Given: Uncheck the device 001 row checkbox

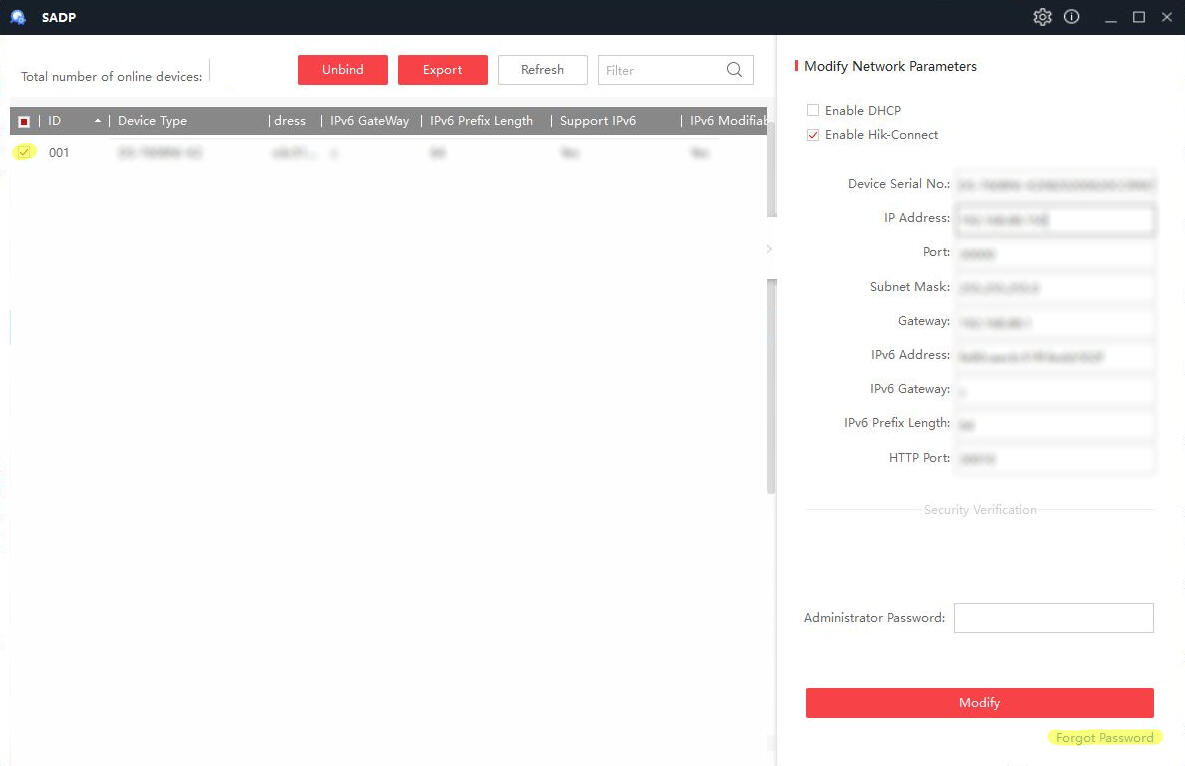Looking at the screenshot, I should 24,152.
